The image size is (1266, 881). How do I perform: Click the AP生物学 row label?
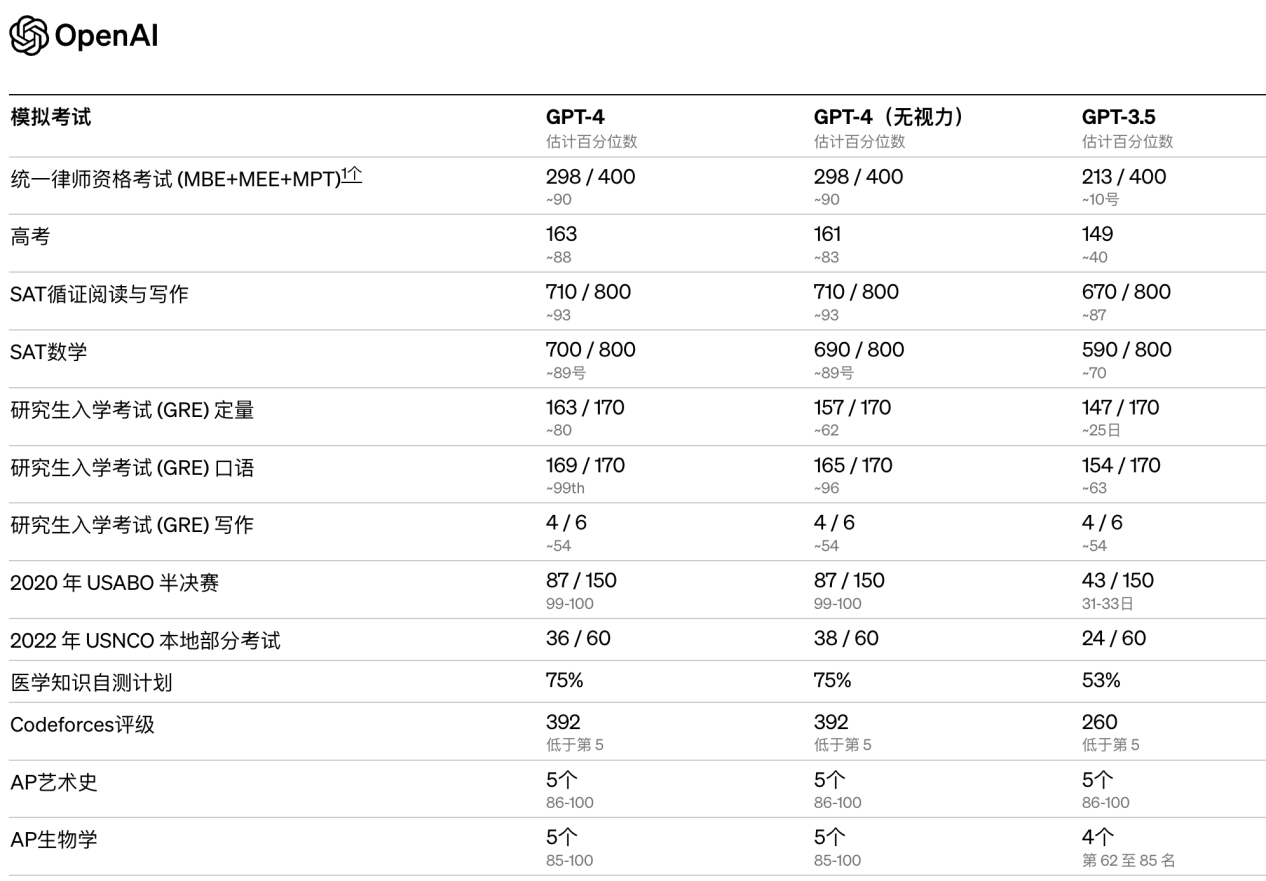(x=54, y=839)
